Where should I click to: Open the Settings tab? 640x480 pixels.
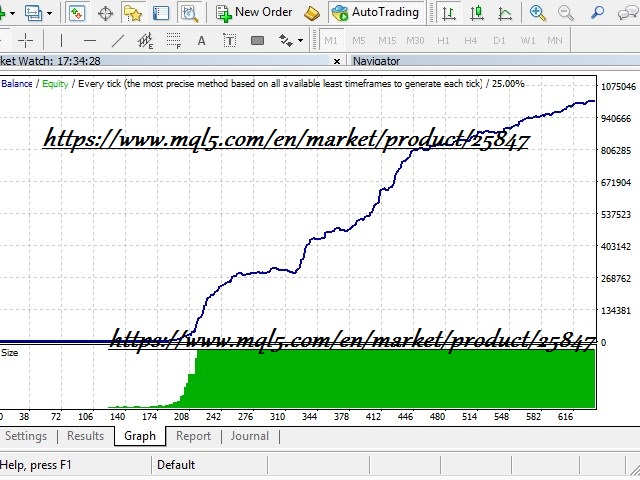(x=26, y=436)
